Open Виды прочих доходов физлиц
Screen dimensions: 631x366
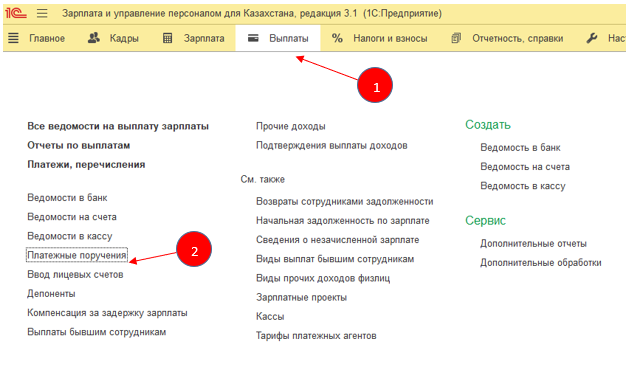point(323,278)
